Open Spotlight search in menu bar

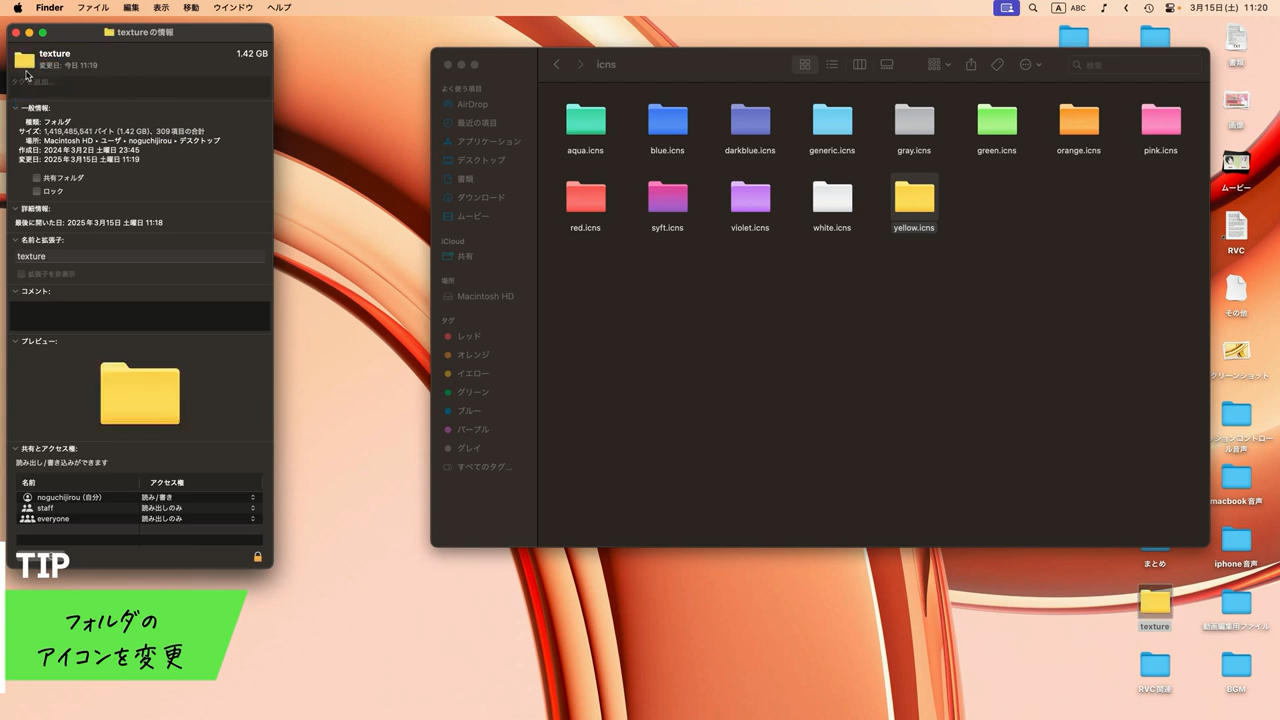(1033, 8)
